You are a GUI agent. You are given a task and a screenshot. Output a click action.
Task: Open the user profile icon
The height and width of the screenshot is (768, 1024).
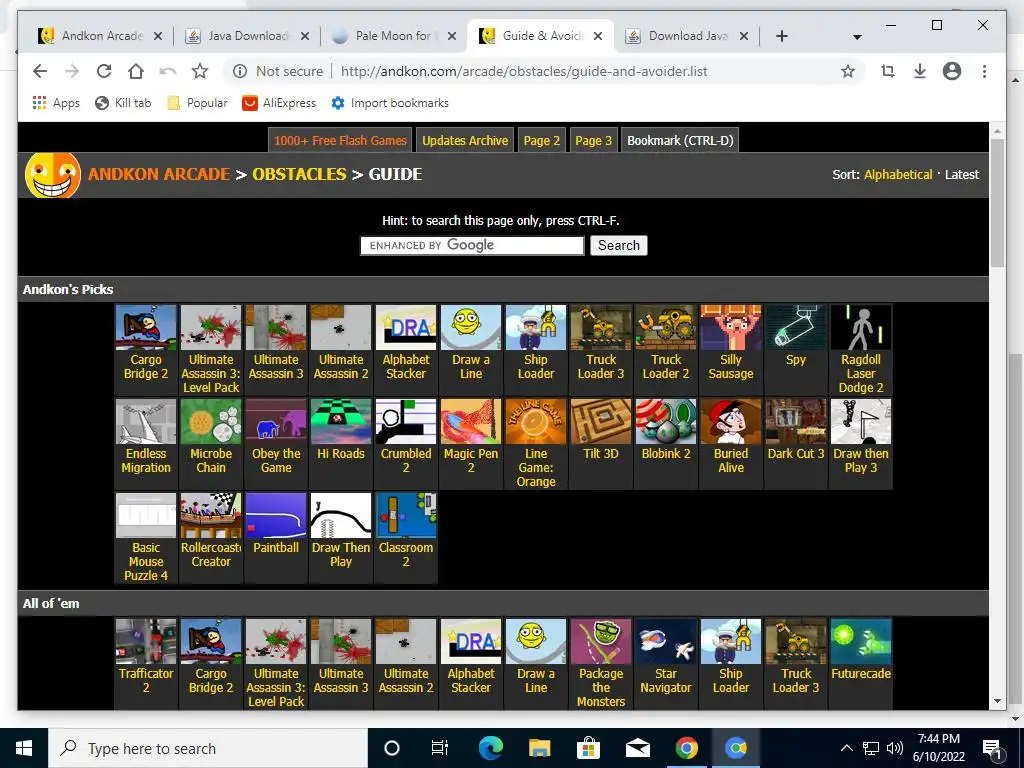[x=952, y=71]
